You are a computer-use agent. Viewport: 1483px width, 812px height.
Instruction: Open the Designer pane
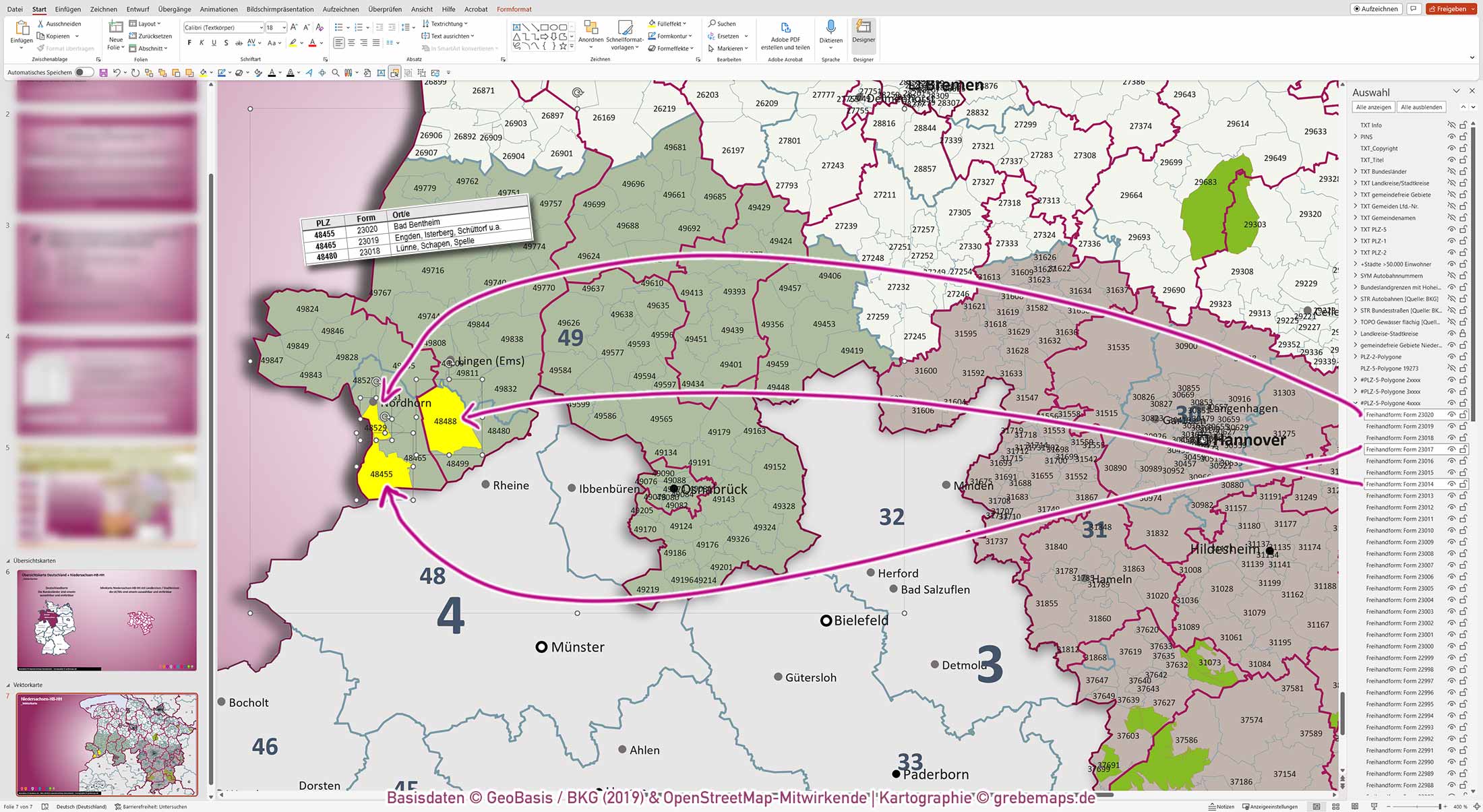(x=864, y=34)
